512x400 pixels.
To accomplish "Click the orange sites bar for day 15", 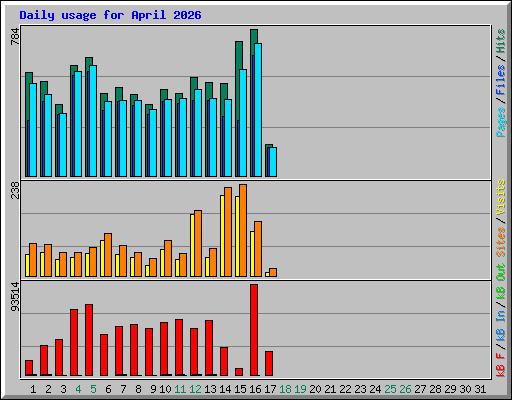I will (243, 230).
